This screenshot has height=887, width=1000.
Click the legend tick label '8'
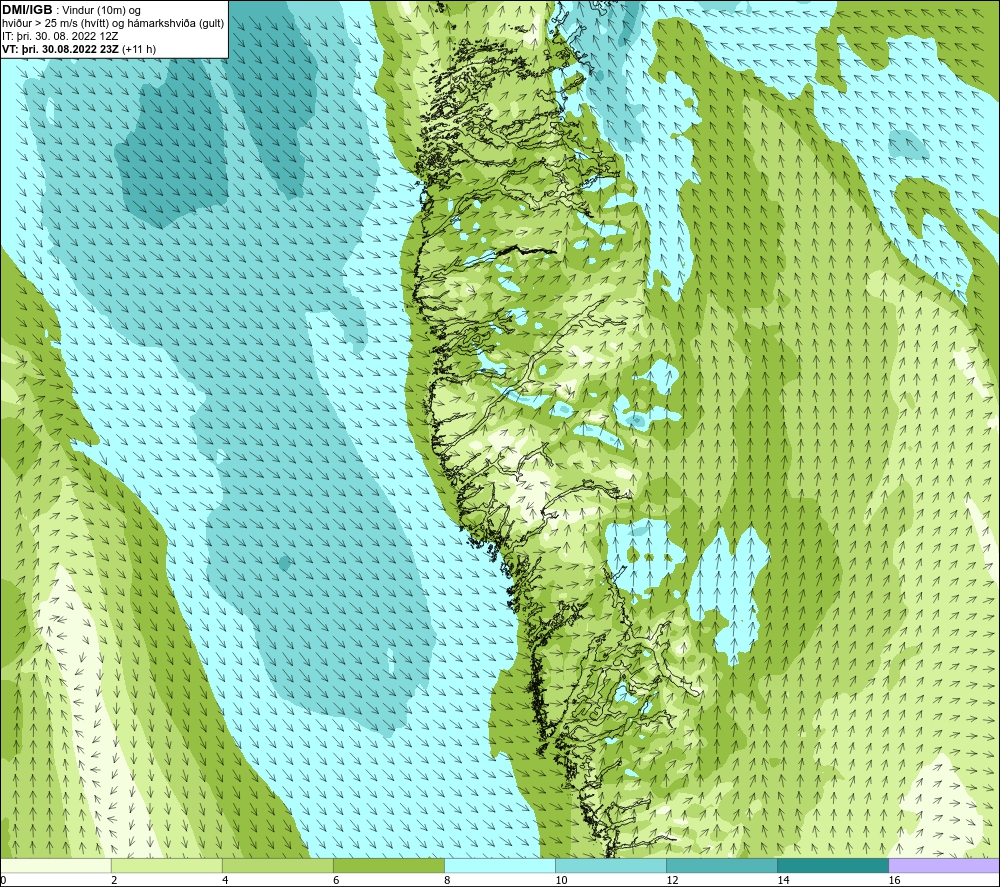[x=447, y=881]
